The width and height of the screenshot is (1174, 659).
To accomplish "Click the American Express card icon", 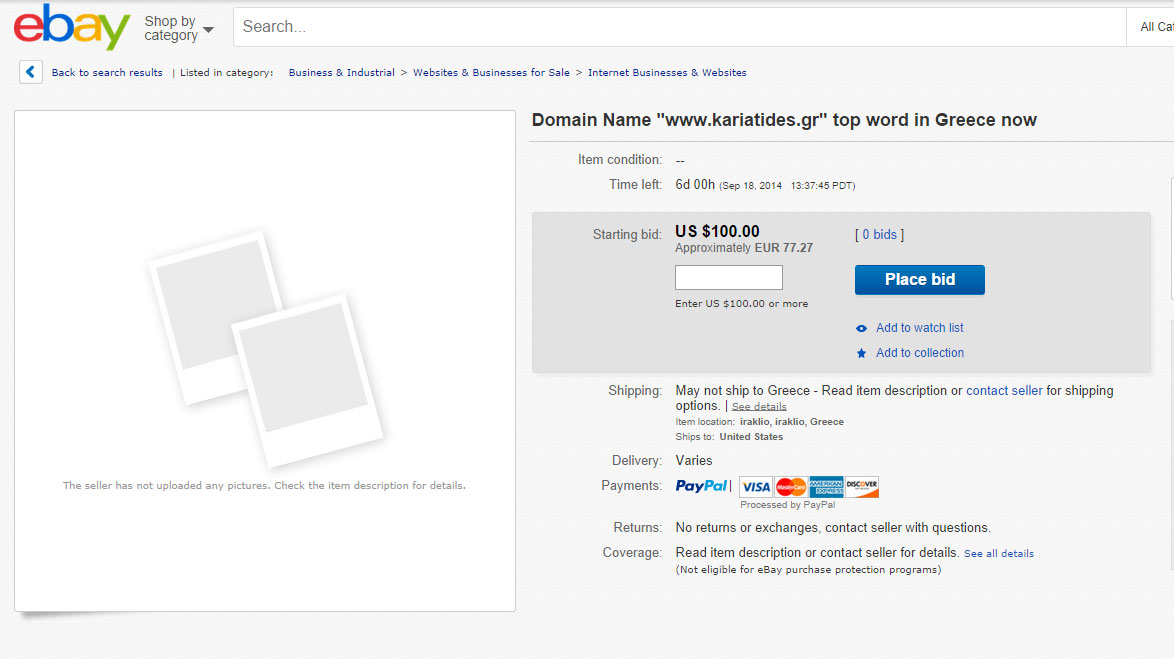I will 826,487.
